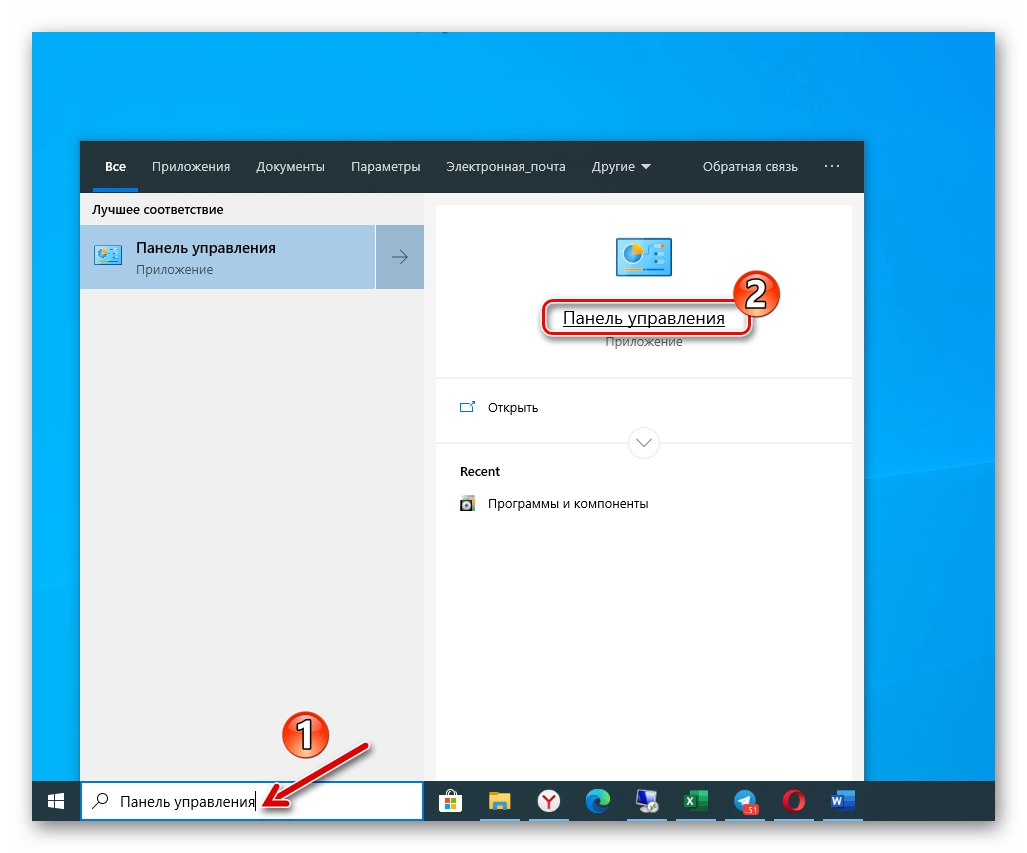Click the Windows Start button

56,801
